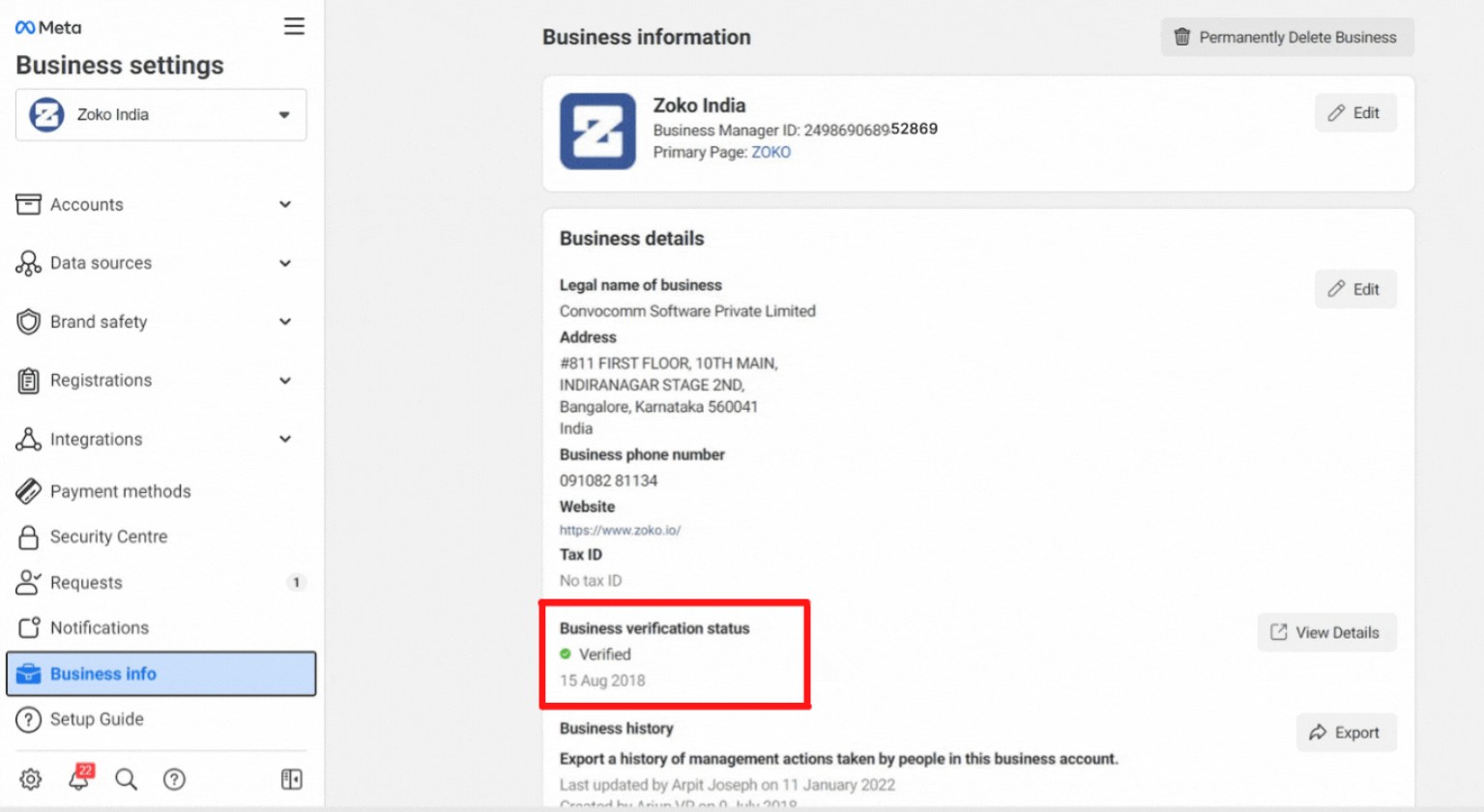Click the Payment methods card icon
The image size is (1484, 812).
28,491
